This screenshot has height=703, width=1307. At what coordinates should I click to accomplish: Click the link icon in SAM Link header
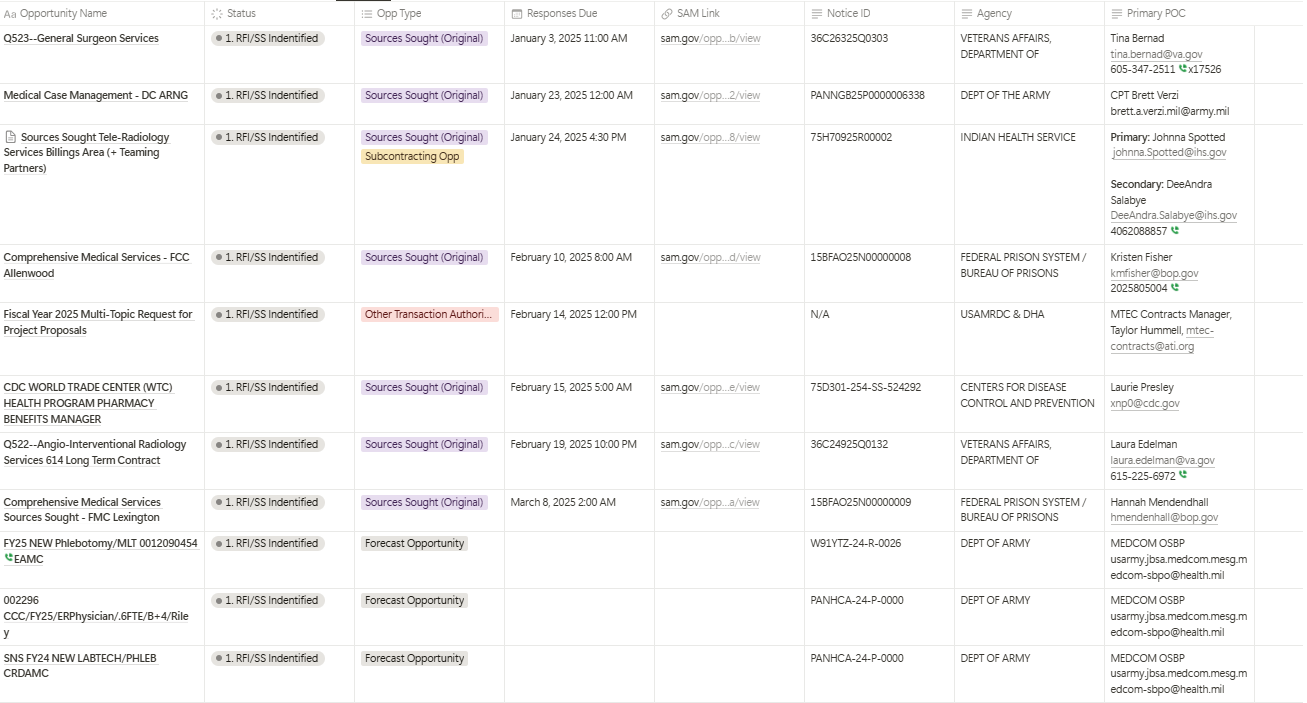tap(667, 14)
